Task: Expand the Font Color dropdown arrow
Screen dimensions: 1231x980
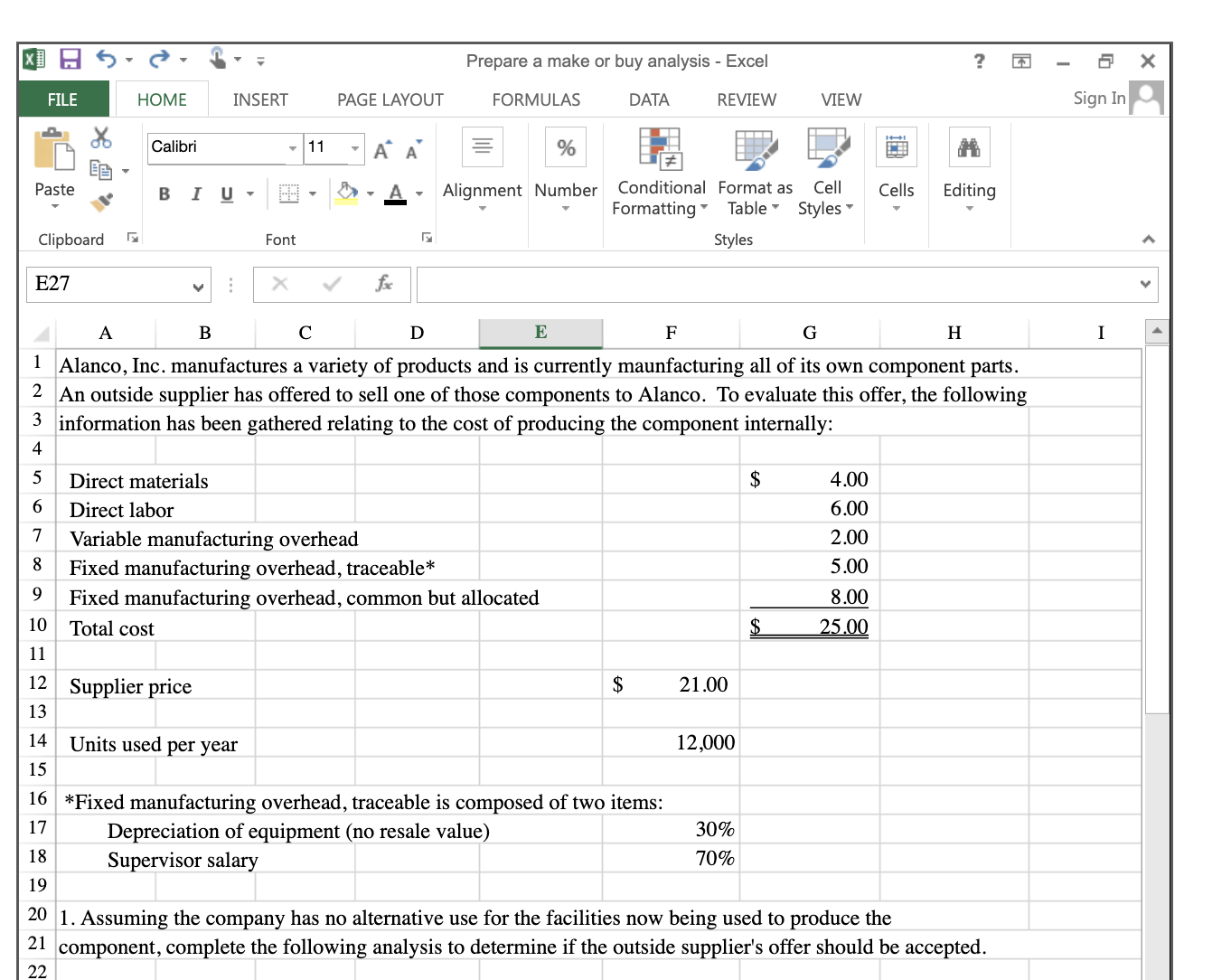Action: coord(419,193)
